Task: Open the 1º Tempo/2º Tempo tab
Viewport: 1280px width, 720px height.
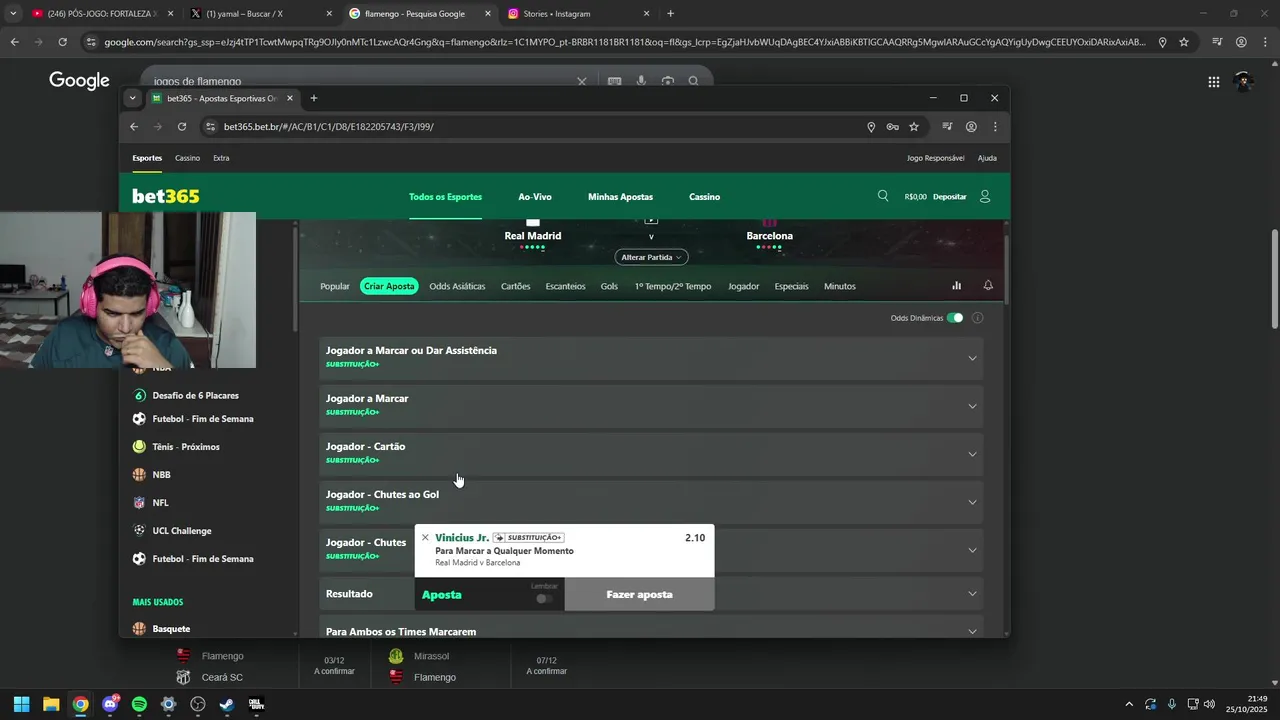Action: [673, 286]
